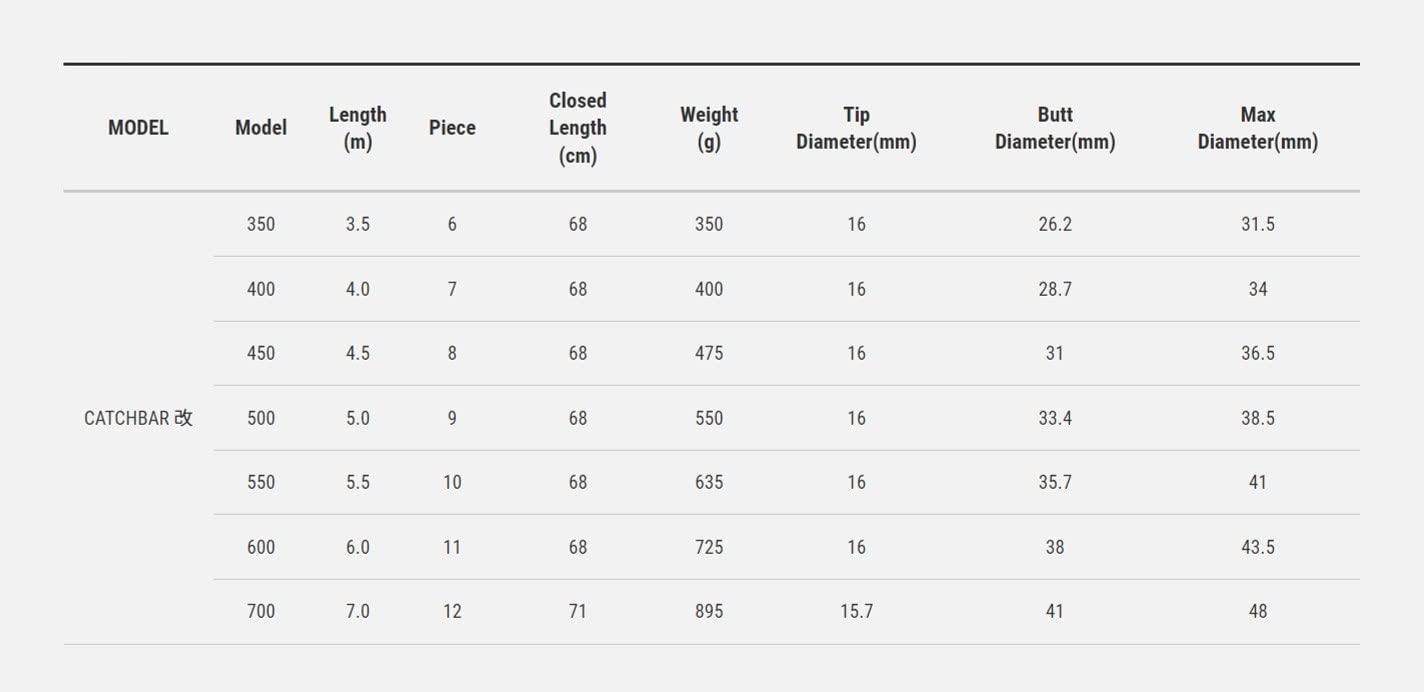Viewport: 1424px width, 692px height.
Task: Click the uppercase "MODEL" column header
Action: (138, 128)
